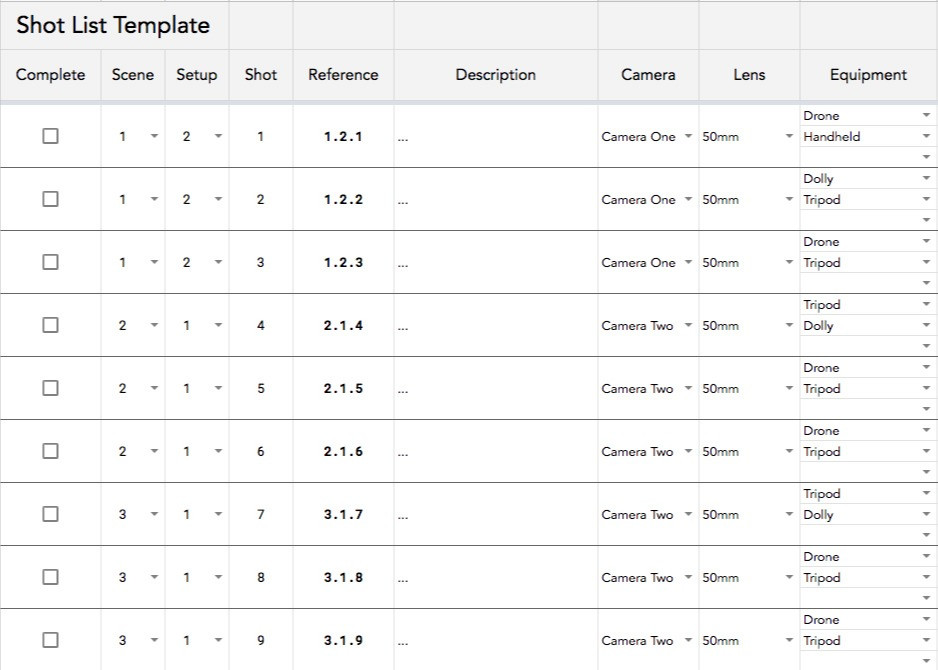The width and height of the screenshot is (938, 670).
Task: Select the Description cell for shot 7
Action: (495, 515)
